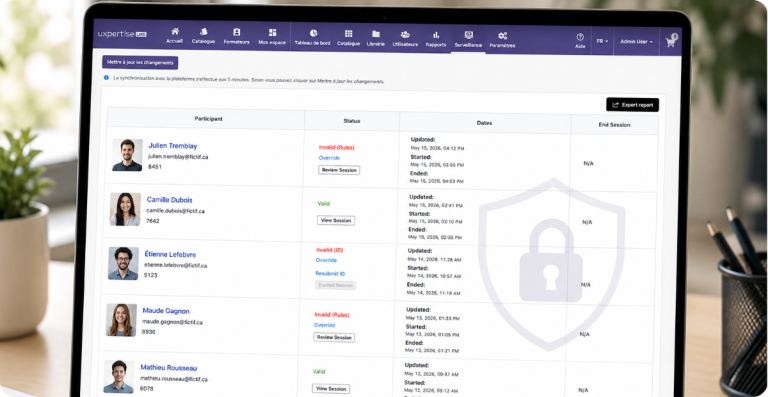Click Mathieu Rousseau's profile photo
The image size is (768, 397).
coord(119,377)
